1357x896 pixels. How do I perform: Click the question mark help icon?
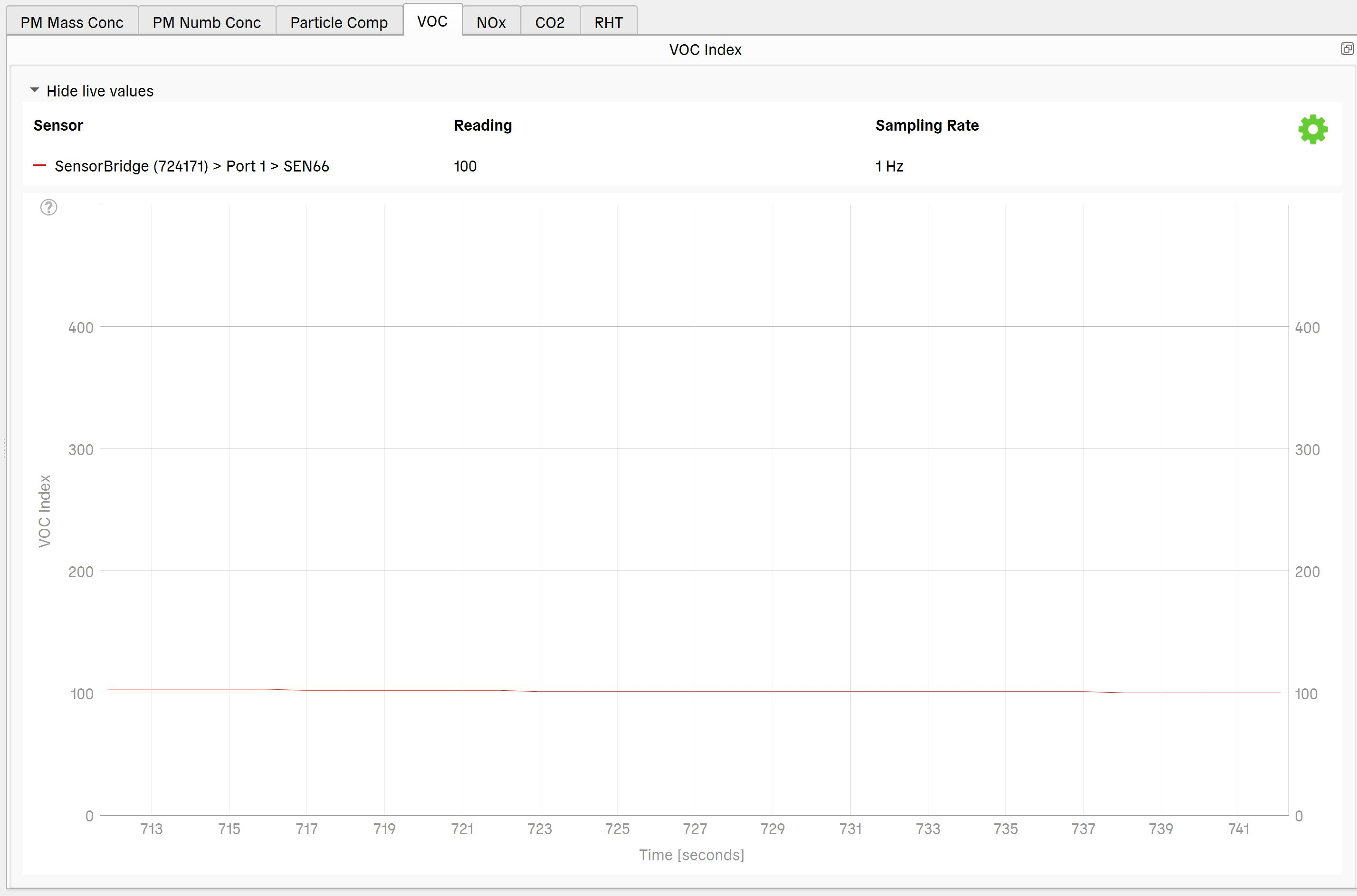[x=48, y=207]
